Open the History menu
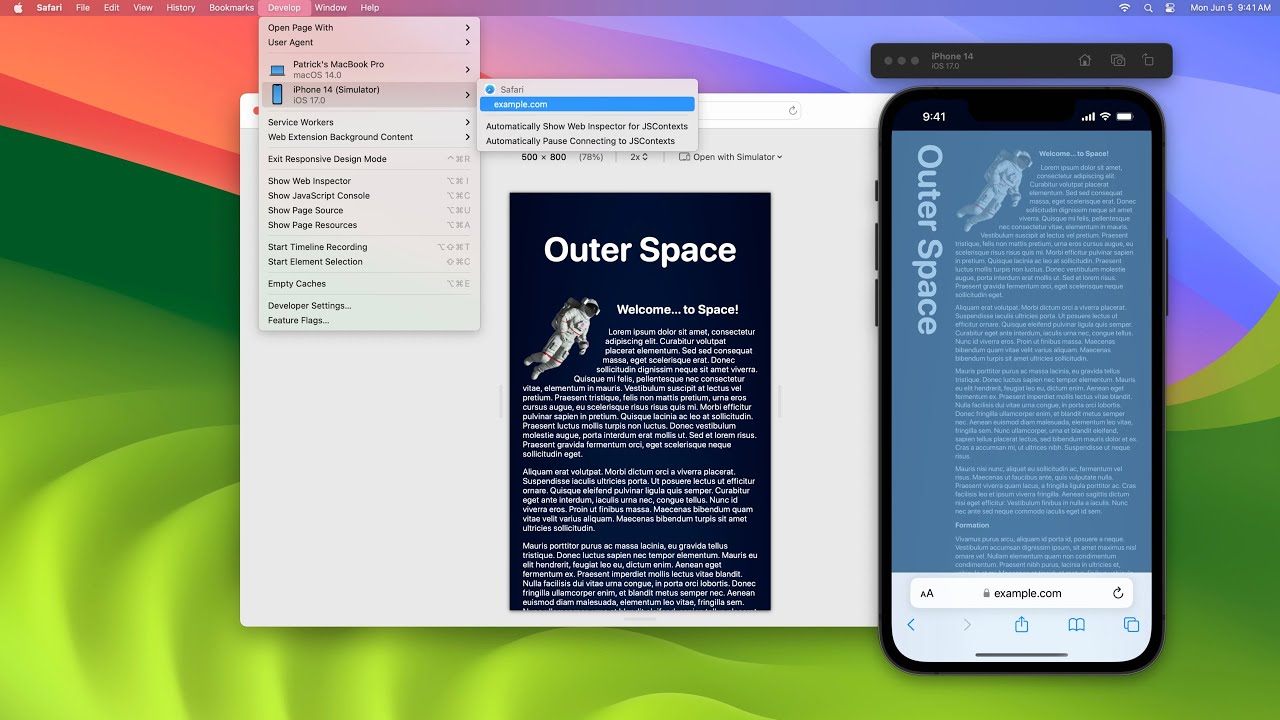The width and height of the screenshot is (1280, 720). click(x=181, y=7)
